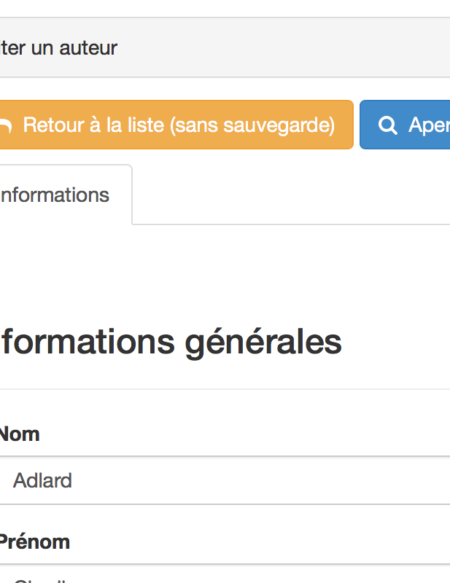This screenshot has height=583, width=450.
Task: Click empty grey header bar right of title
Action: [x=283, y=48]
